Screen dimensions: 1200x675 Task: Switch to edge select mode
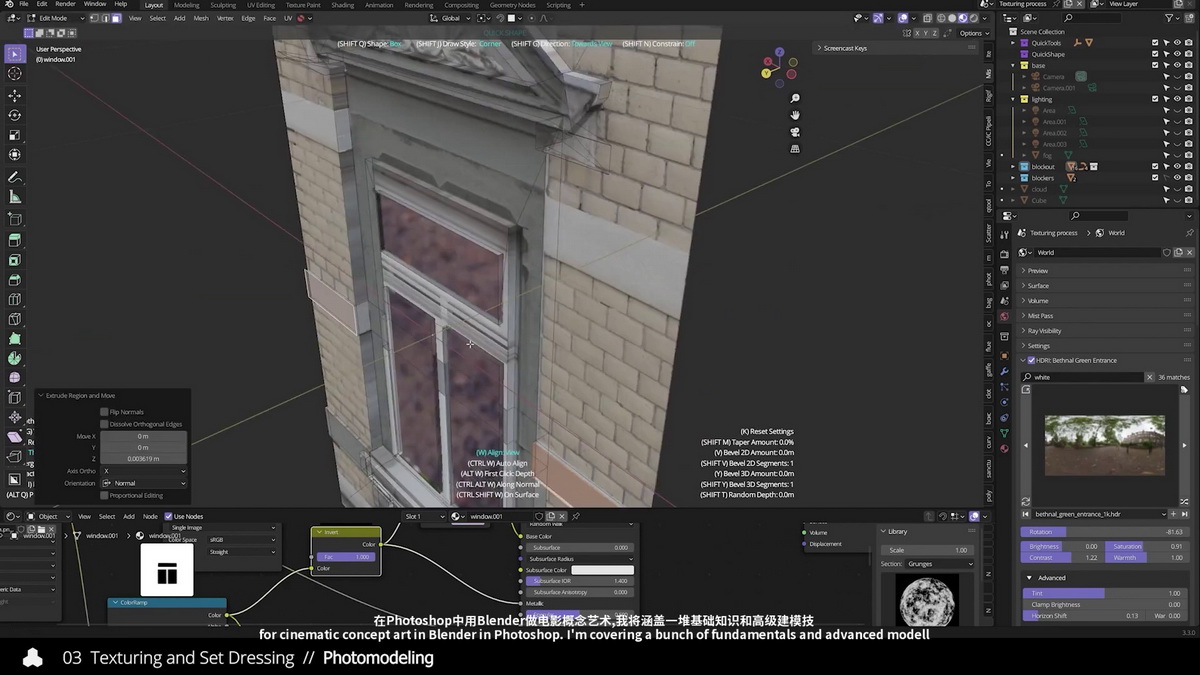(107, 18)
